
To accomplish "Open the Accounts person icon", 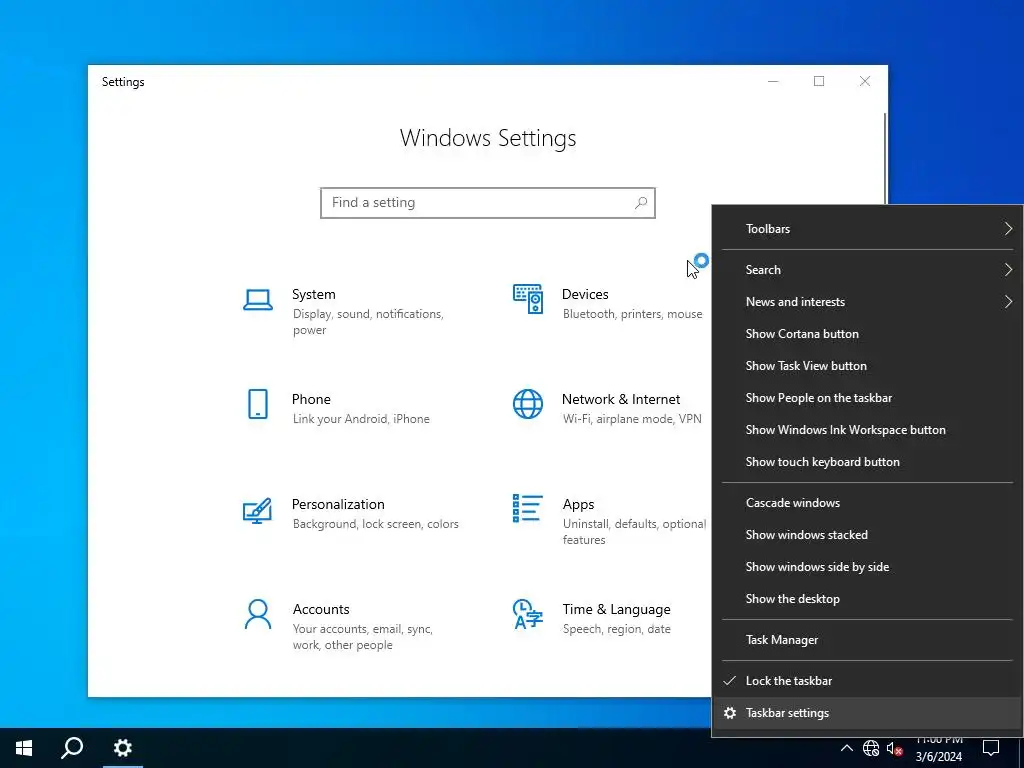I will click(x=258, y=615).
